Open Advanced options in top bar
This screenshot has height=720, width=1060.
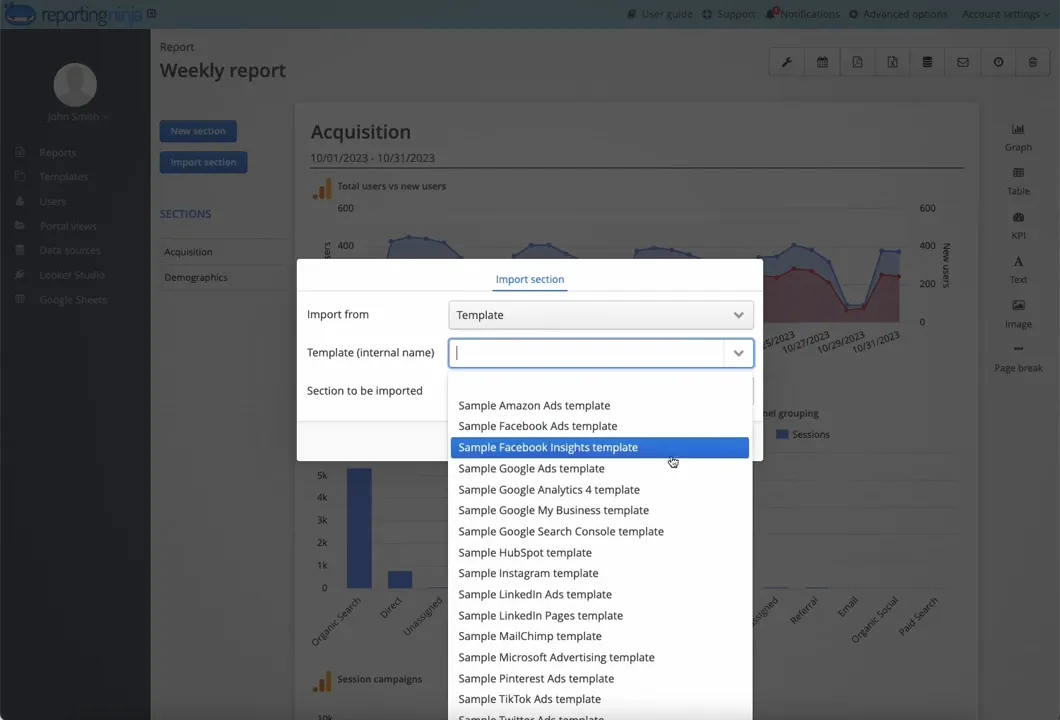pyautogui.click(x=898, y=14)
